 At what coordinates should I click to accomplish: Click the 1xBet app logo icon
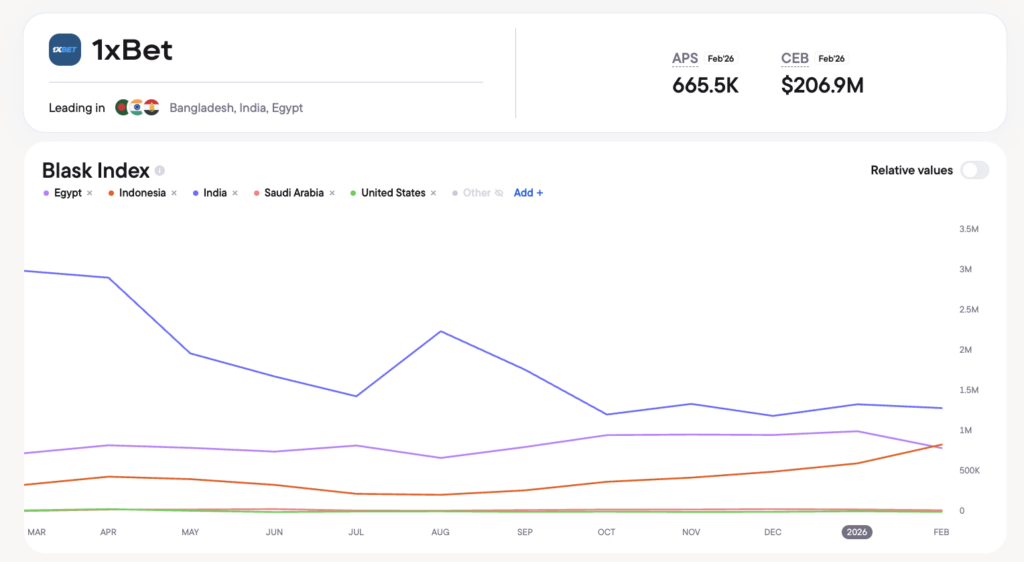[x=65, y=50]
